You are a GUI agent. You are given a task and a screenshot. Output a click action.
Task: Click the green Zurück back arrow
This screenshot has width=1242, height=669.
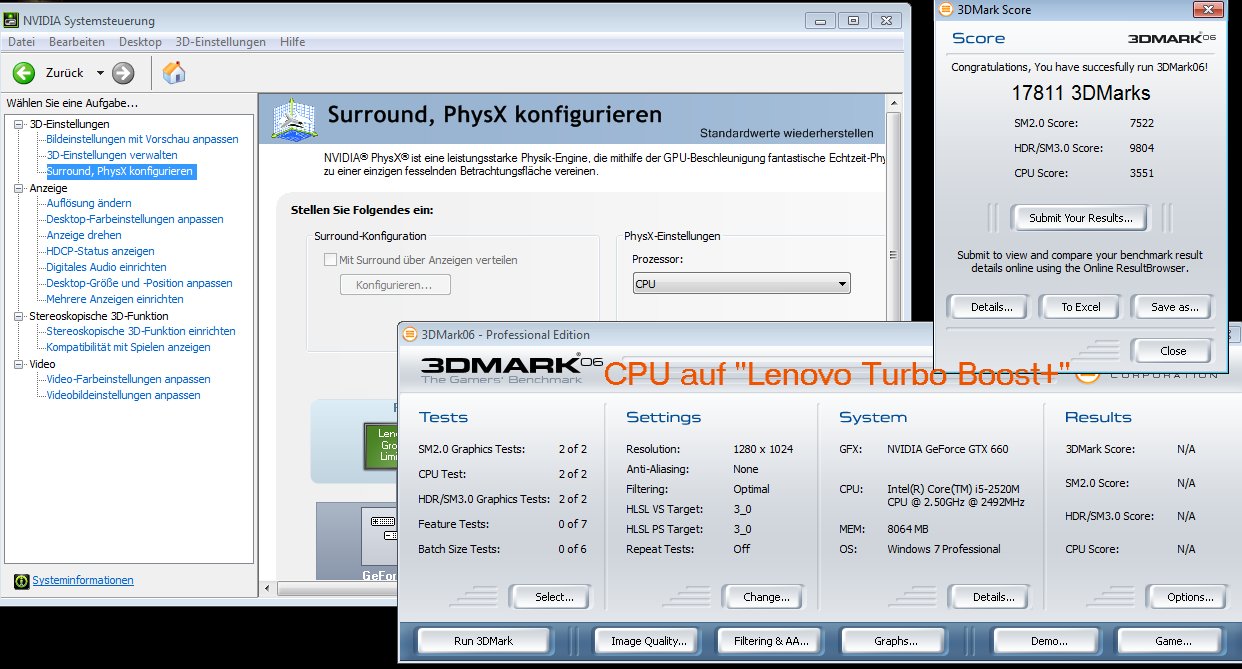[x=24, y=72]
